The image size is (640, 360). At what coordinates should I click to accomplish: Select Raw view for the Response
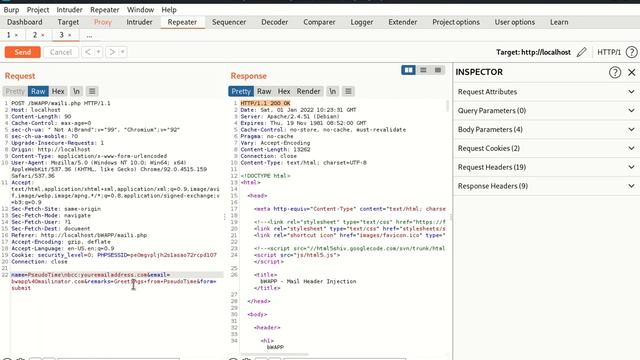coord(264,91)
